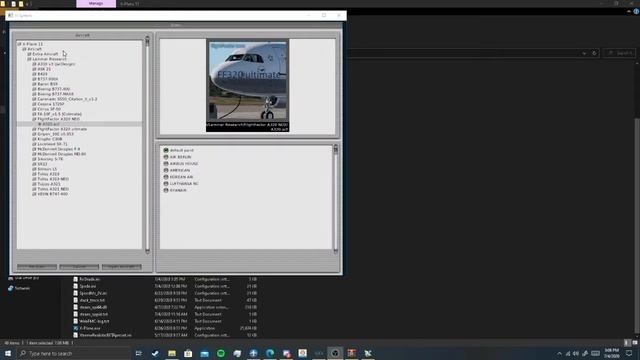Viewport: 640px width, 360px height.
Task: Select the A320.acf aircraft file
Action: (x=51, y=124)
